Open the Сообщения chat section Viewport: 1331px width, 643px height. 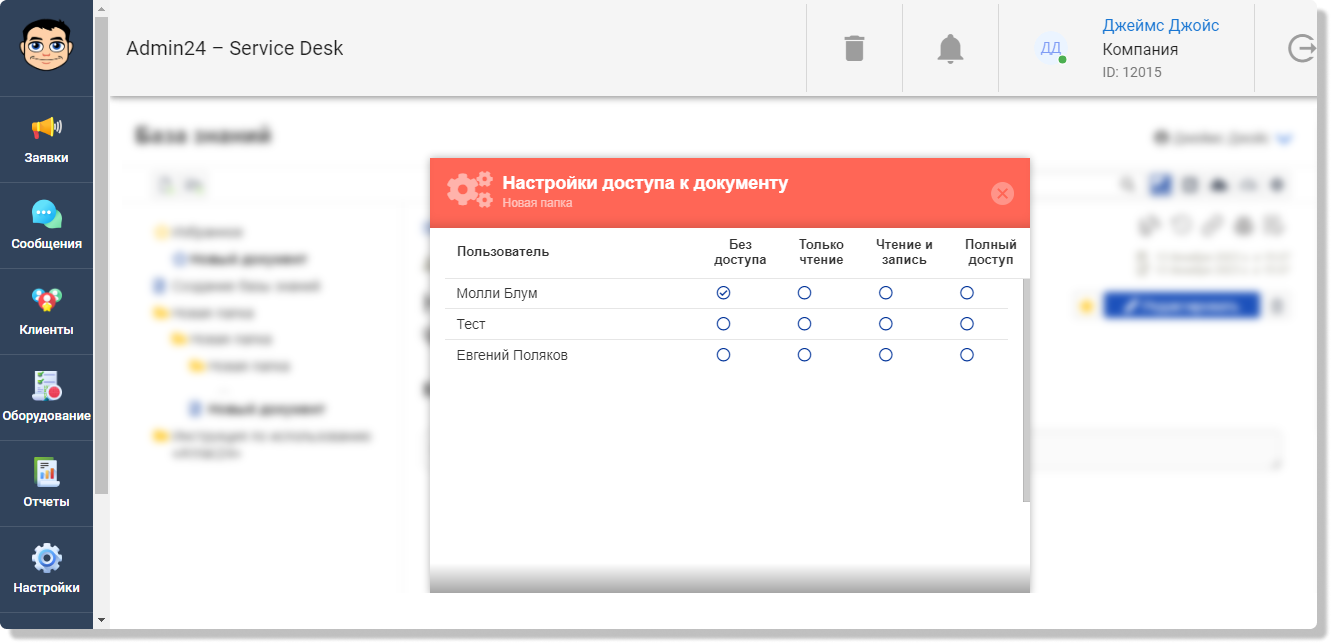point(46,226)
